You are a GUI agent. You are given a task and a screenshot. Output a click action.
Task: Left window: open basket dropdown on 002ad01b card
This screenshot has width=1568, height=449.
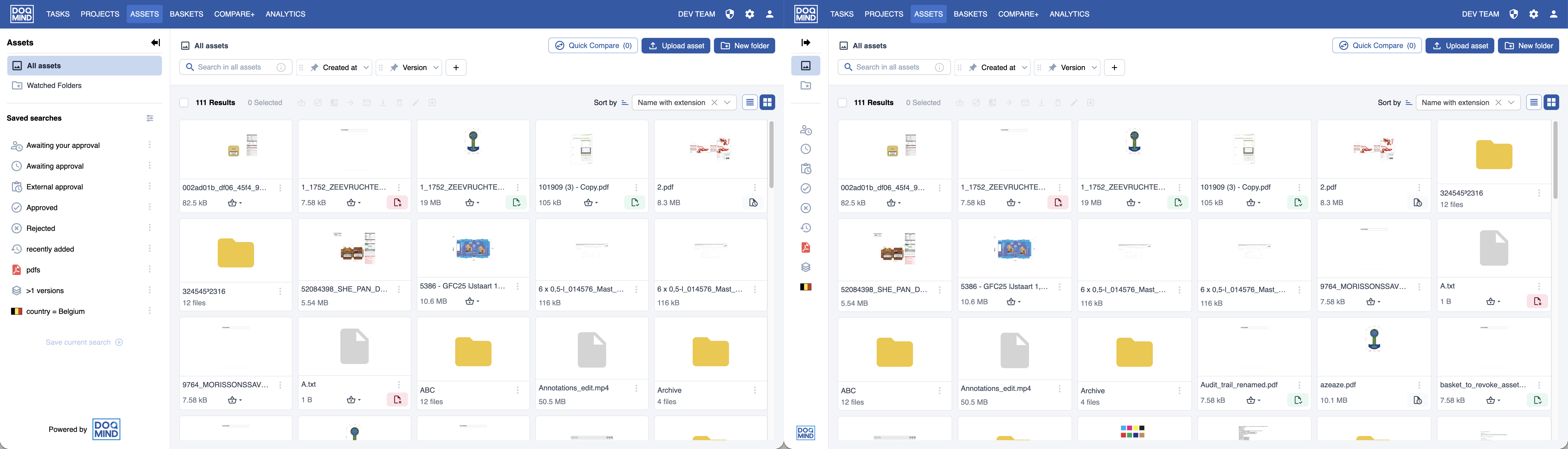tap(234, 203)
